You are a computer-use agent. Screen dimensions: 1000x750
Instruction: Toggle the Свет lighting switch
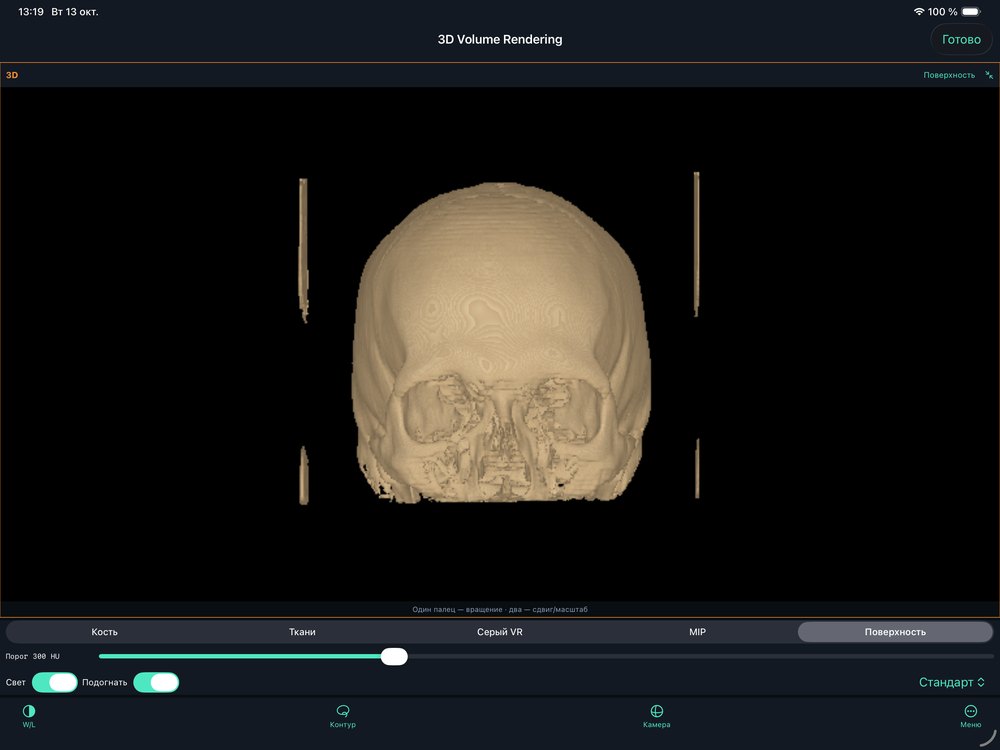(x=55, y=682)
